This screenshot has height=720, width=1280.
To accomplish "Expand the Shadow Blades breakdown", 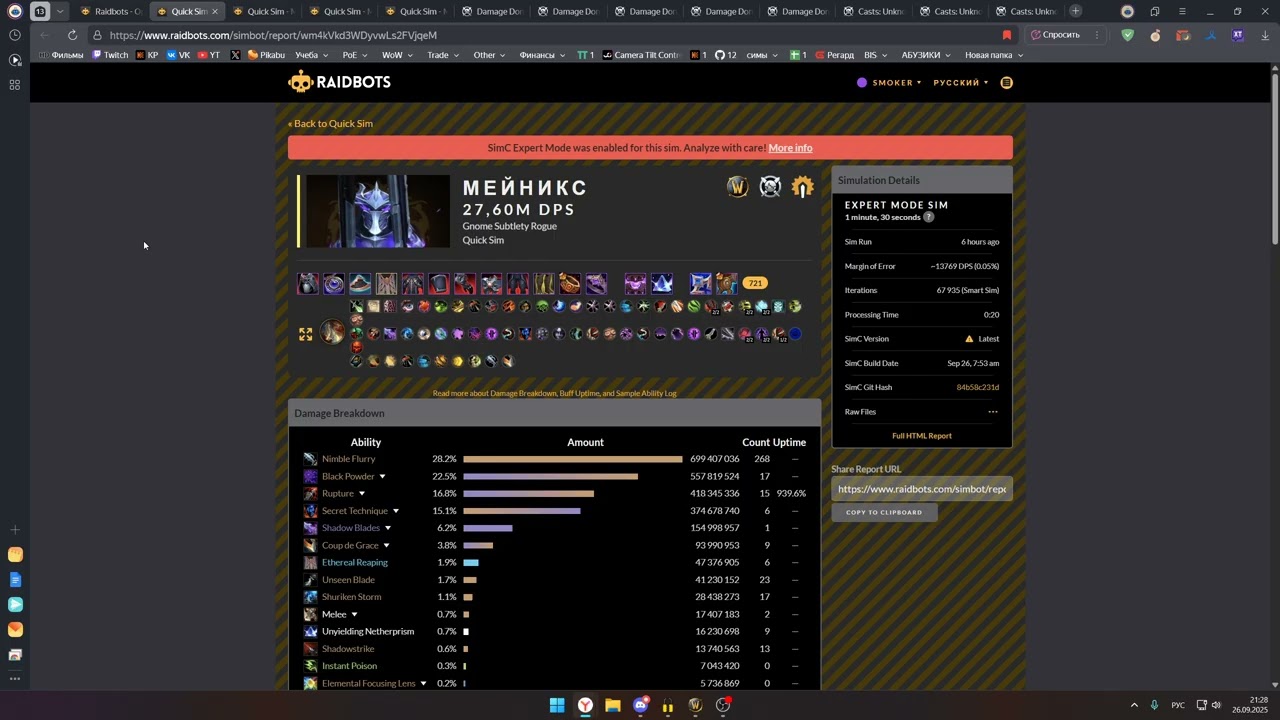I will click(x=388, y=528).
